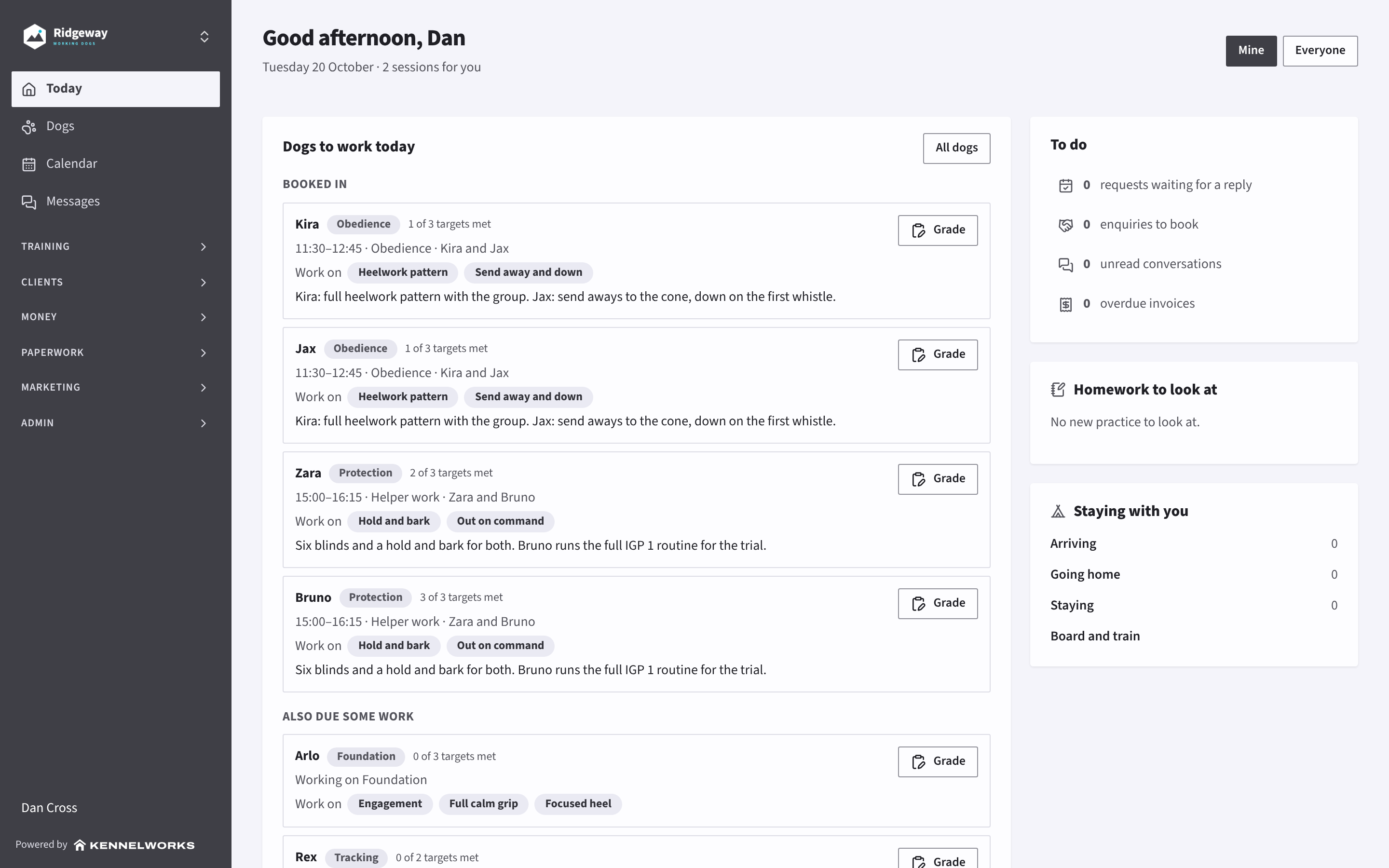Click the Board and train row

click(x=1194, y=636)
